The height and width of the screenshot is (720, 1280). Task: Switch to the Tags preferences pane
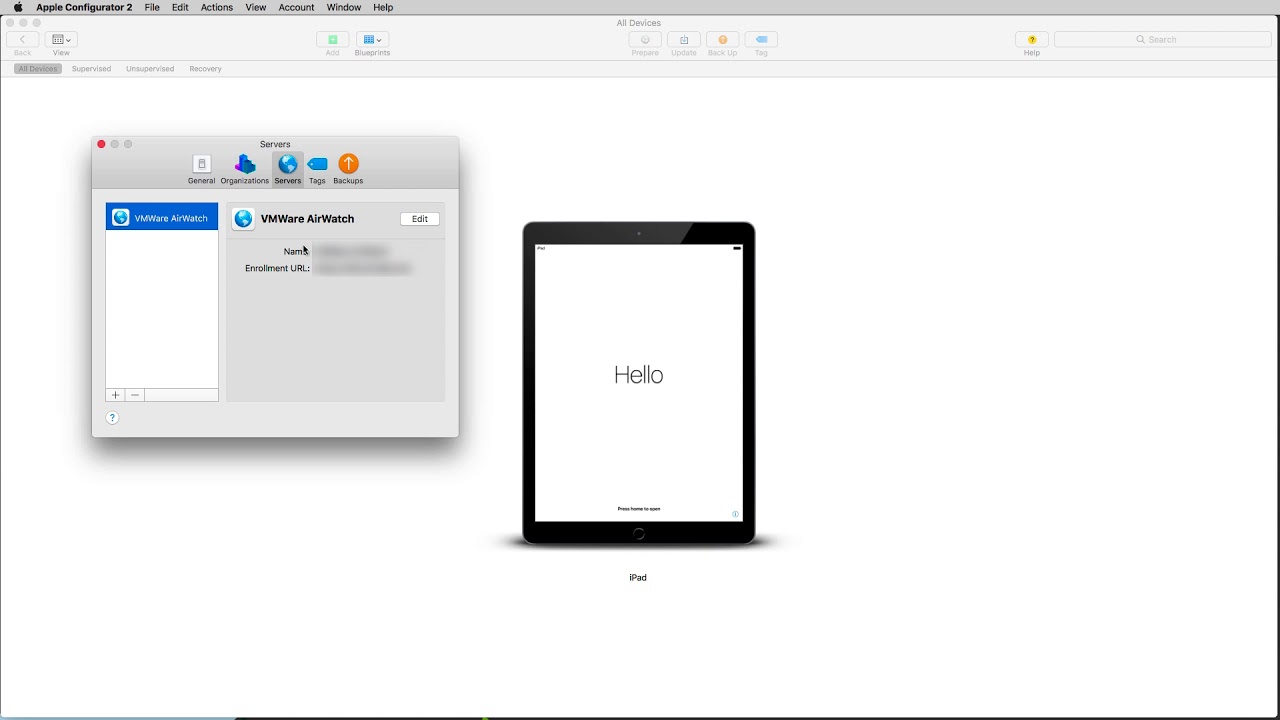(x=317, y=168)
